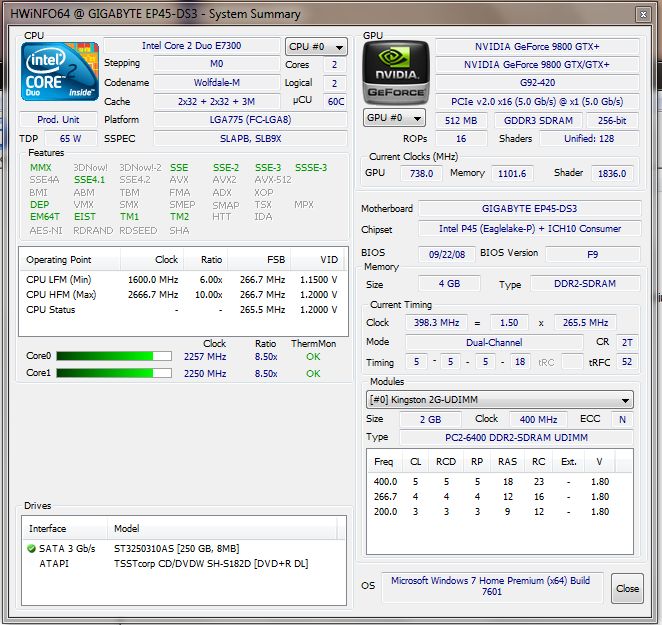Click the Operating Point column header

tap(70, 259)
